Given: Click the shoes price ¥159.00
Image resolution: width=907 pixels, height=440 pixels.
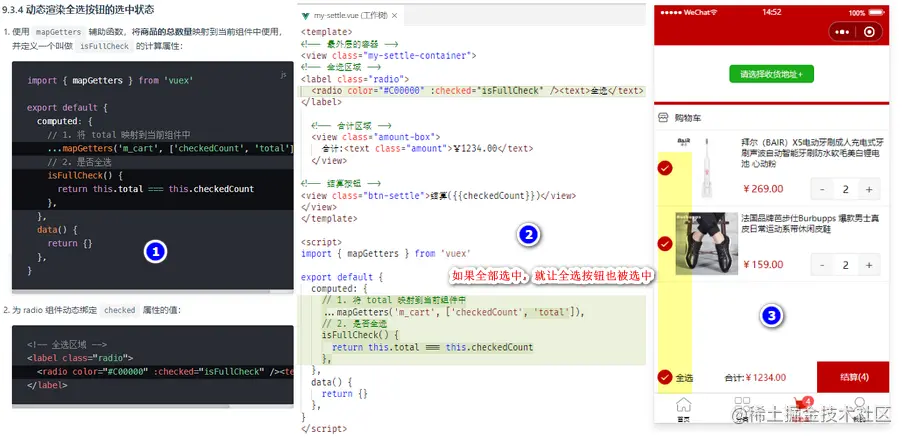Looking at the screenshot, I should coord(763,265).
